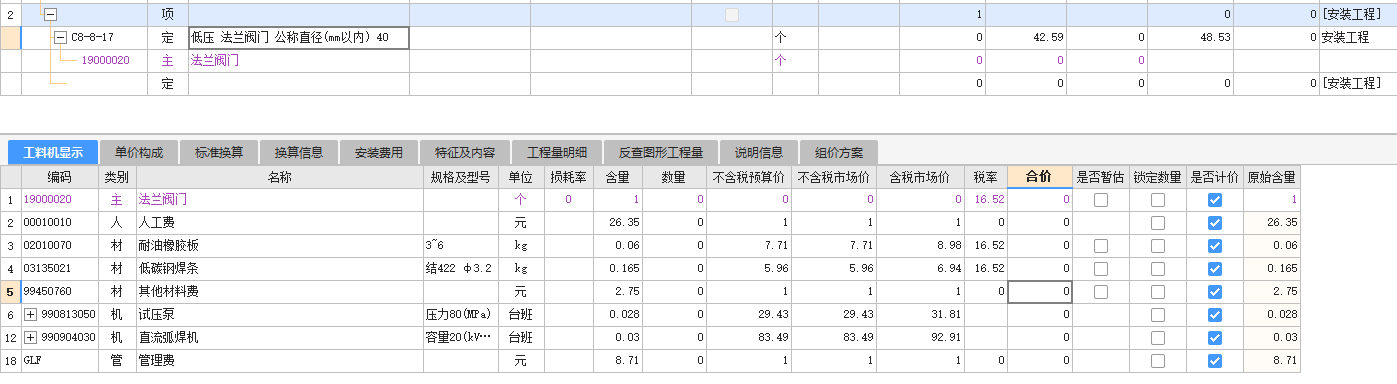
Task: Click the 原始含量 column header
Action: (1272, 177)
